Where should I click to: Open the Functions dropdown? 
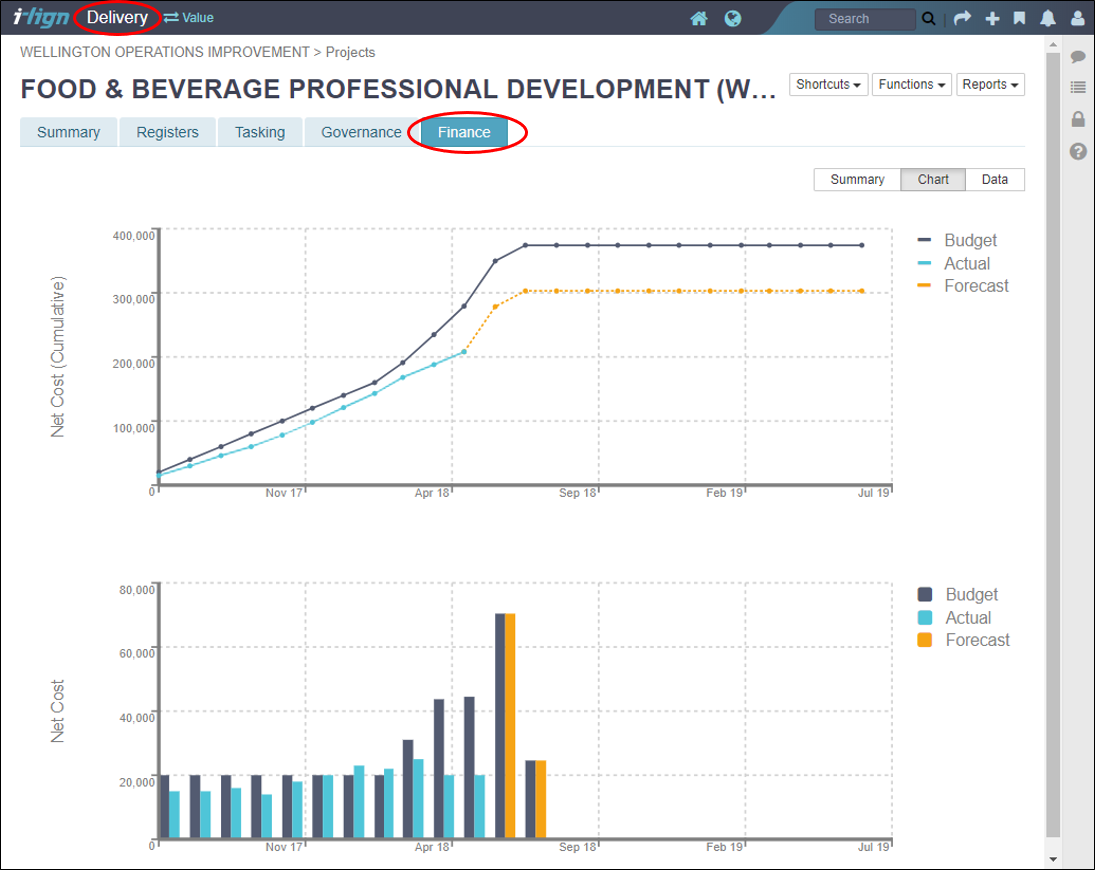911,84
